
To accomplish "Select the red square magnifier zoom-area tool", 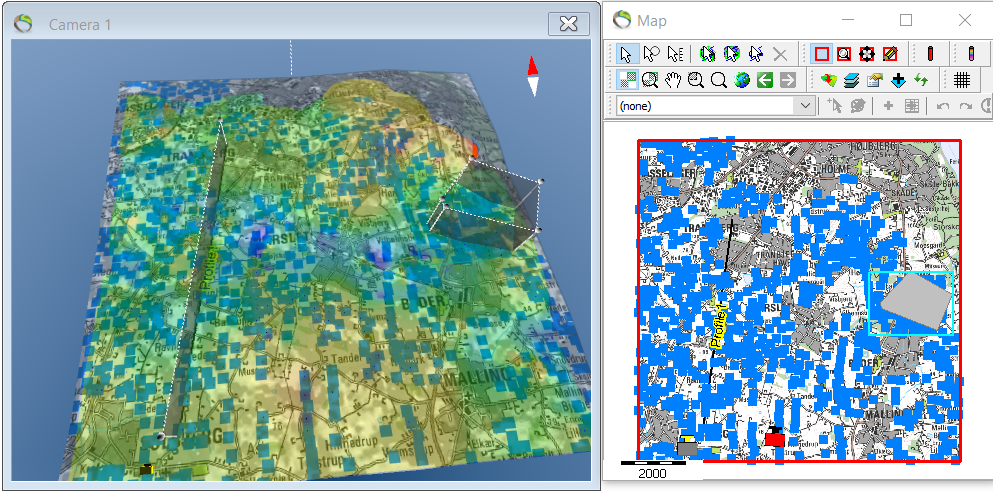I will click(844, 54).
